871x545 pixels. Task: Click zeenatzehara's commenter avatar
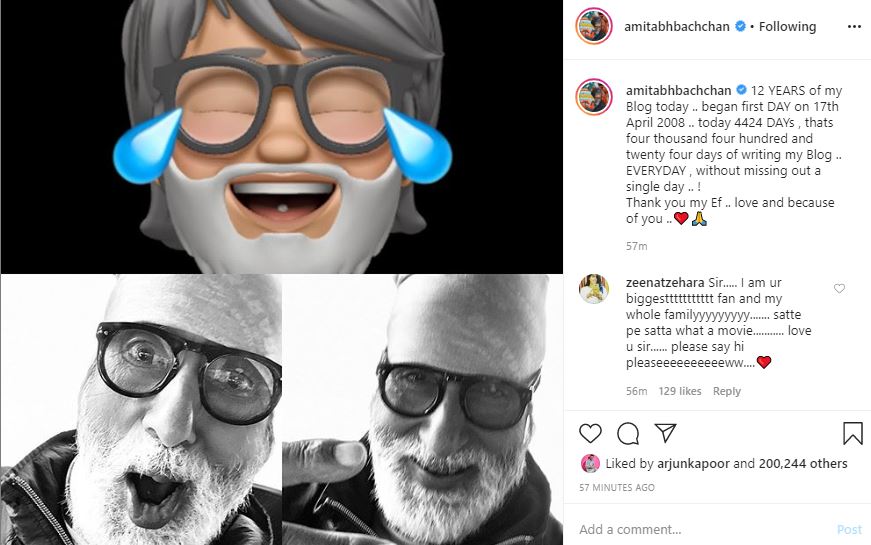(x=594, y=289)
